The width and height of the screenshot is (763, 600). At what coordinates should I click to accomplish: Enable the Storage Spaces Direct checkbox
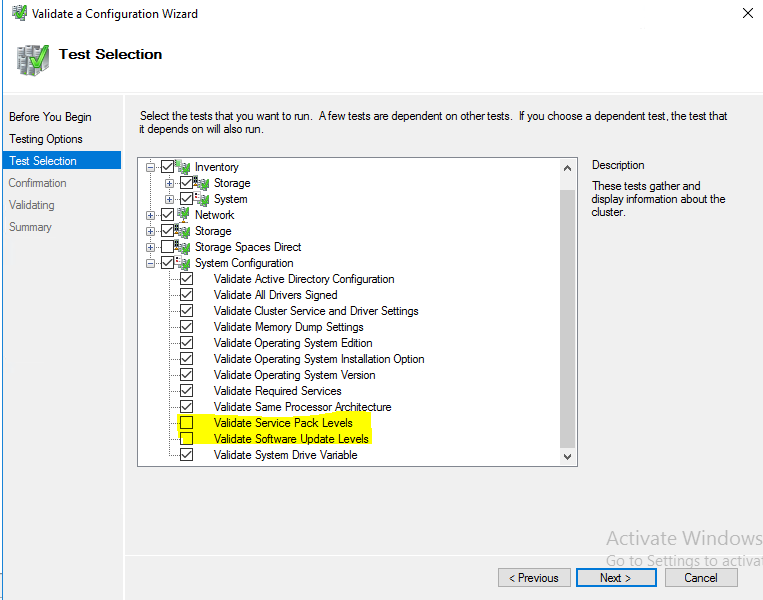167,247
